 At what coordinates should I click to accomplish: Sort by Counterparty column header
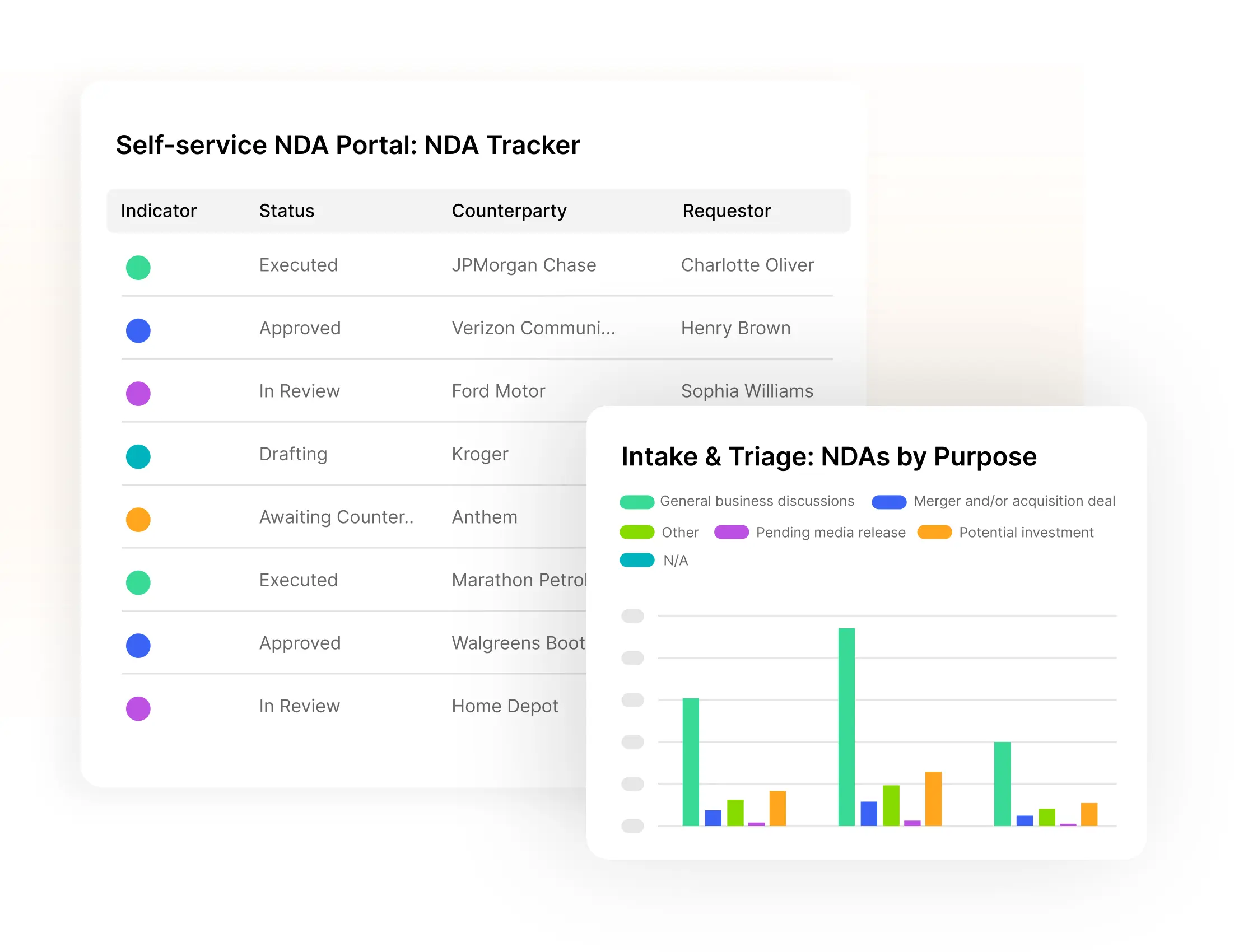509,211
